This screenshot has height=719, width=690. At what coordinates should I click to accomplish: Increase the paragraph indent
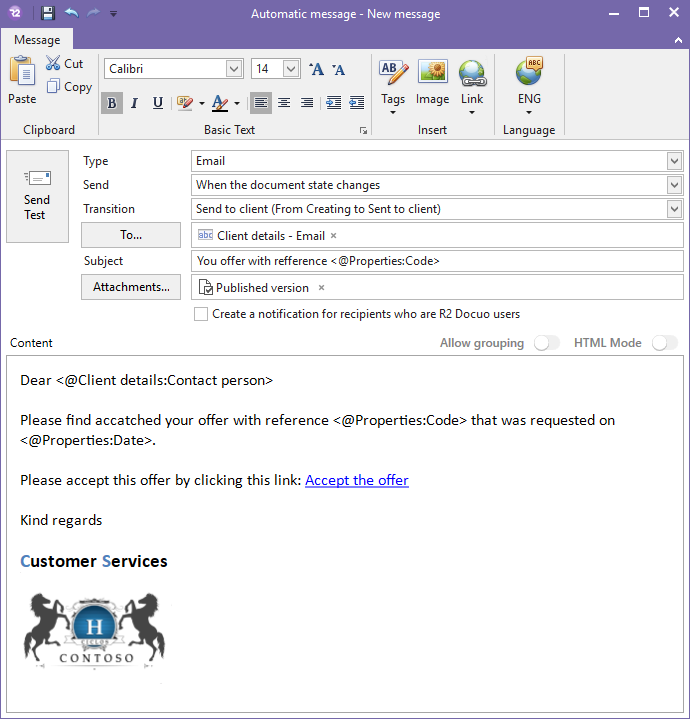333,103
